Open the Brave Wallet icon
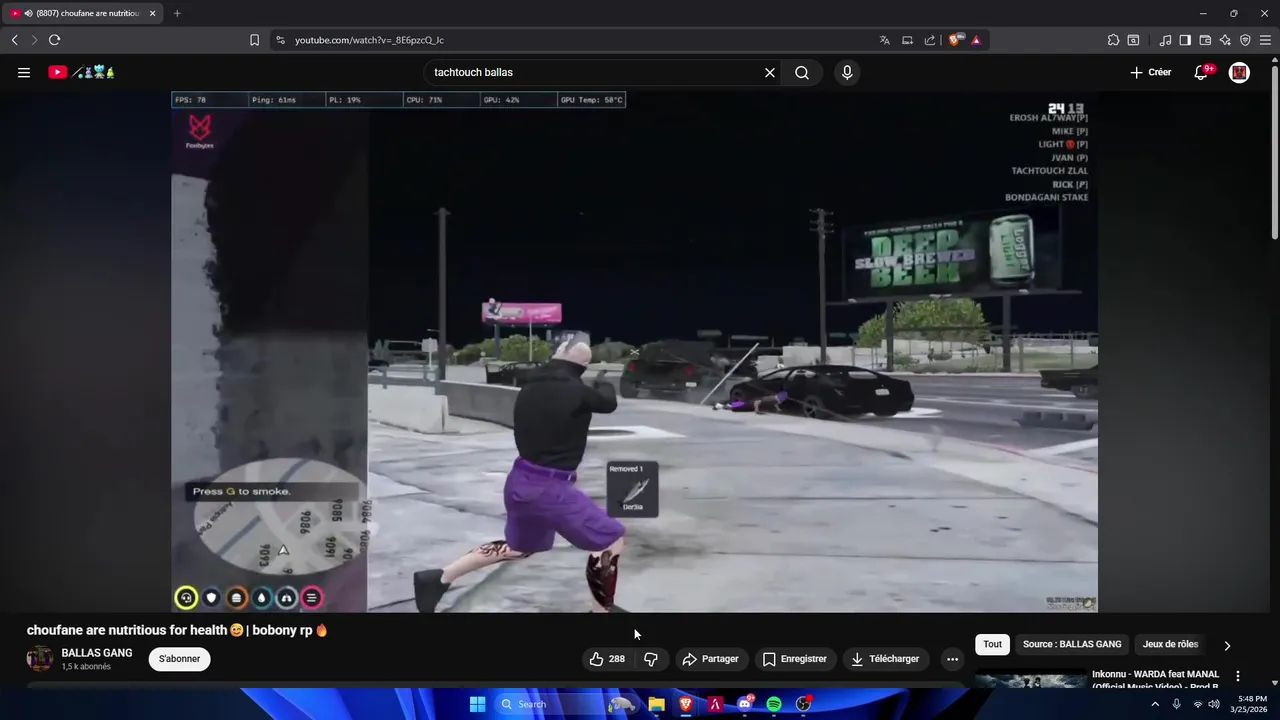The image size is (1280, 720). click(1205, 40)
